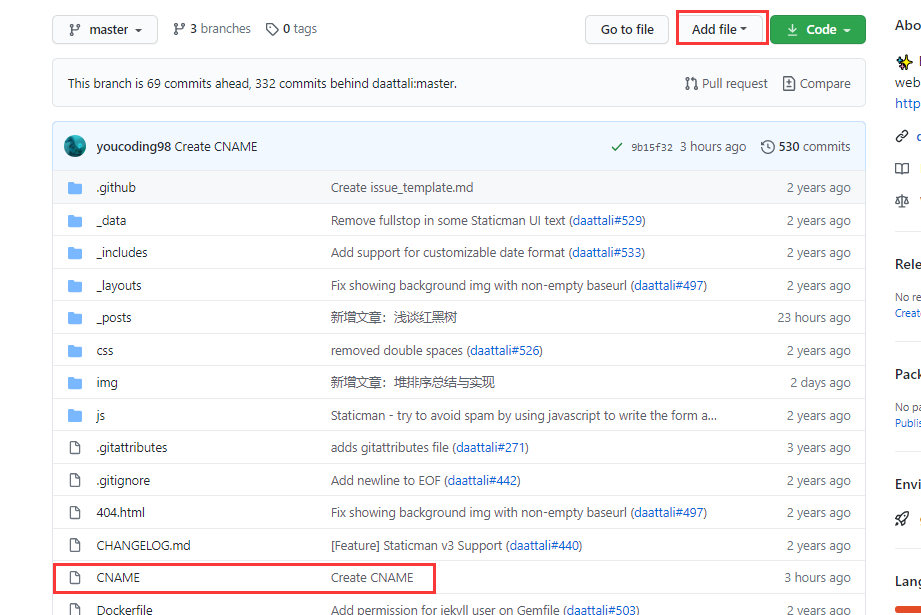921x615 pixels.
Task: Open the CHANGELOG.md file icon
Action: coord(75,545)
